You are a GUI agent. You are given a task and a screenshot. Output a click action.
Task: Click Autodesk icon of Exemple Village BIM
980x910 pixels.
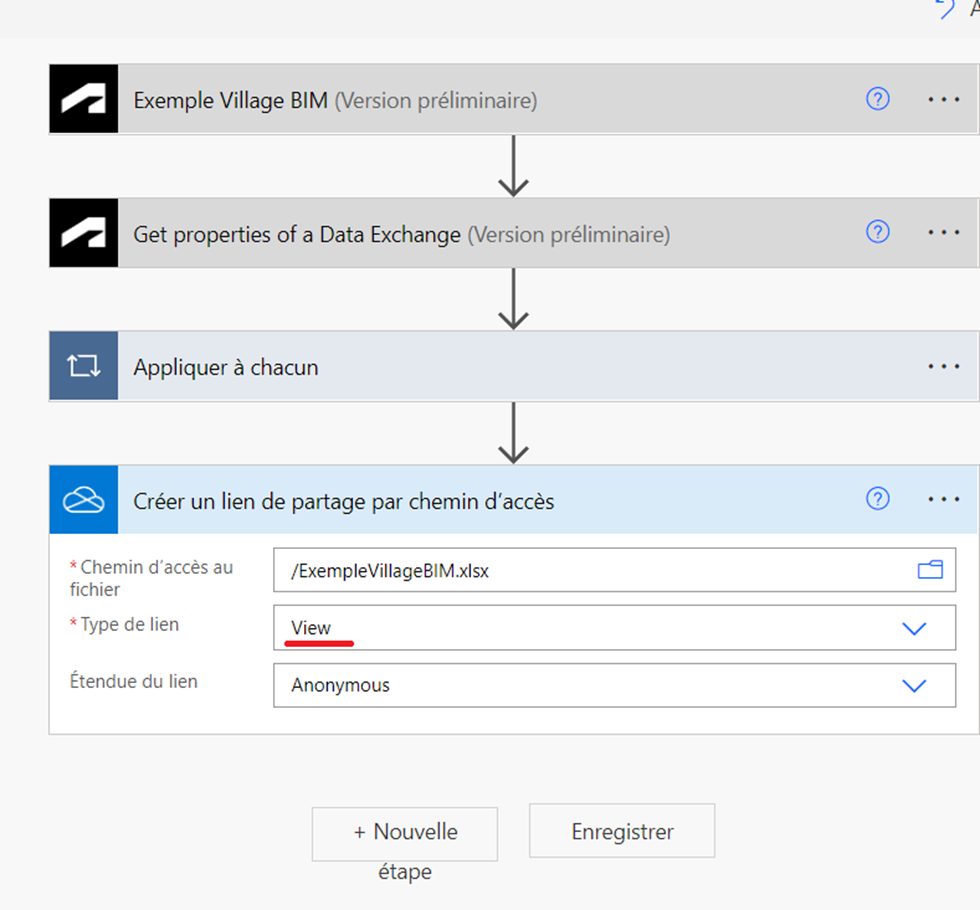pyautogui.click(x=84, y=99)
